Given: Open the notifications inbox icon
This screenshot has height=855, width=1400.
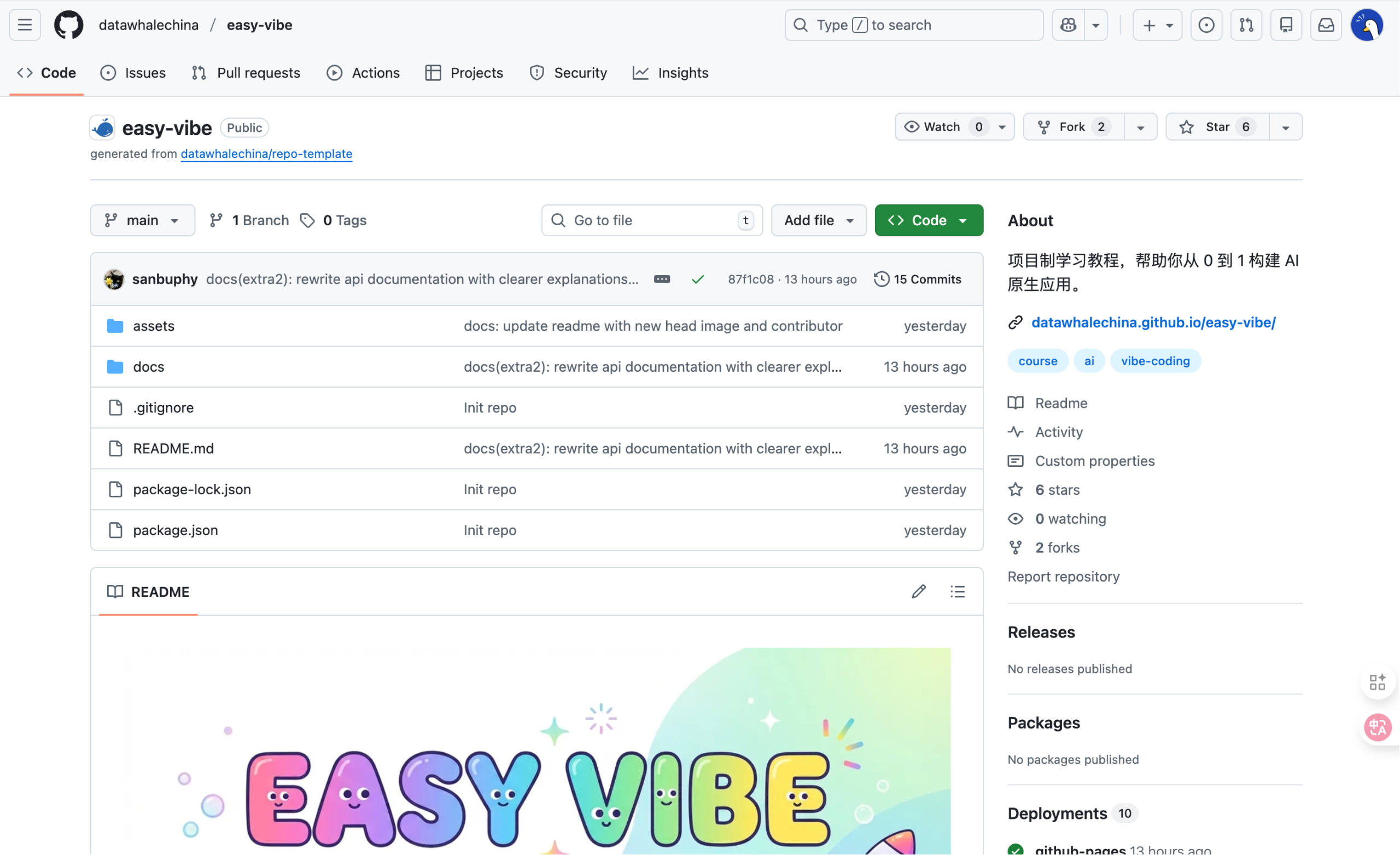Looking at the screenshot, I should coord(1325,25).
